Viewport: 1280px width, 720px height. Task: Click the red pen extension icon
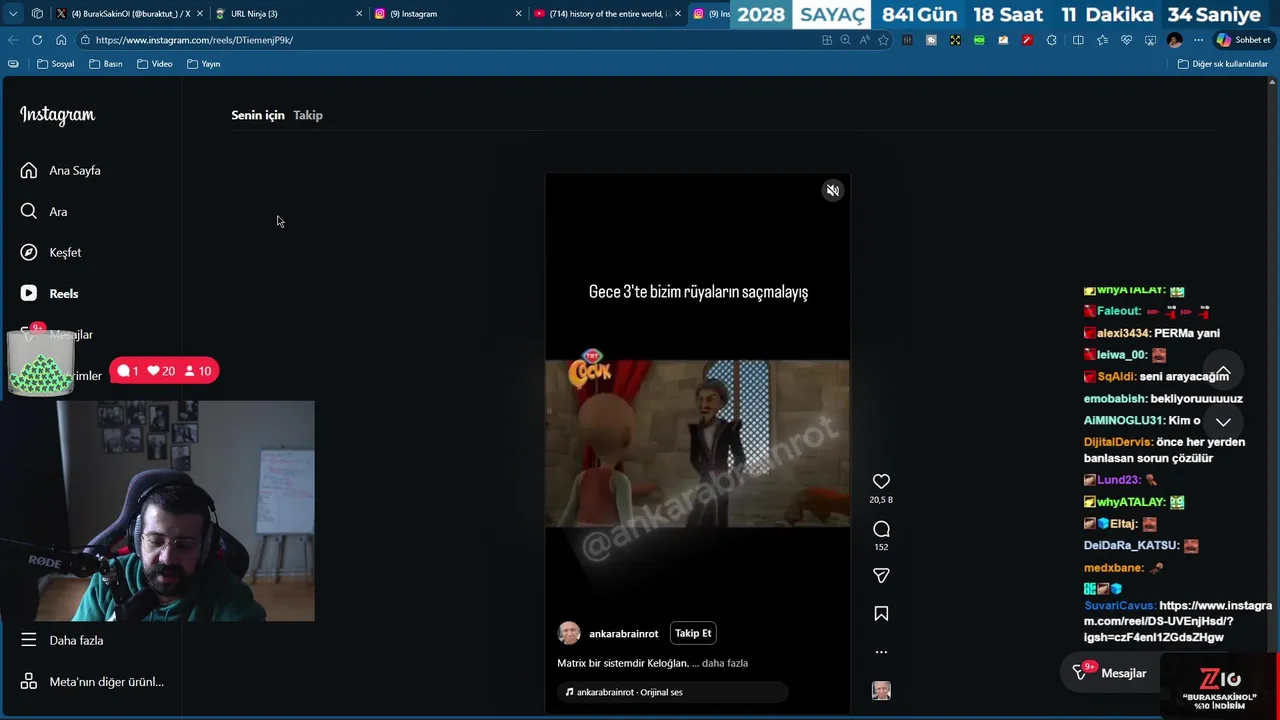point(1027,40)
